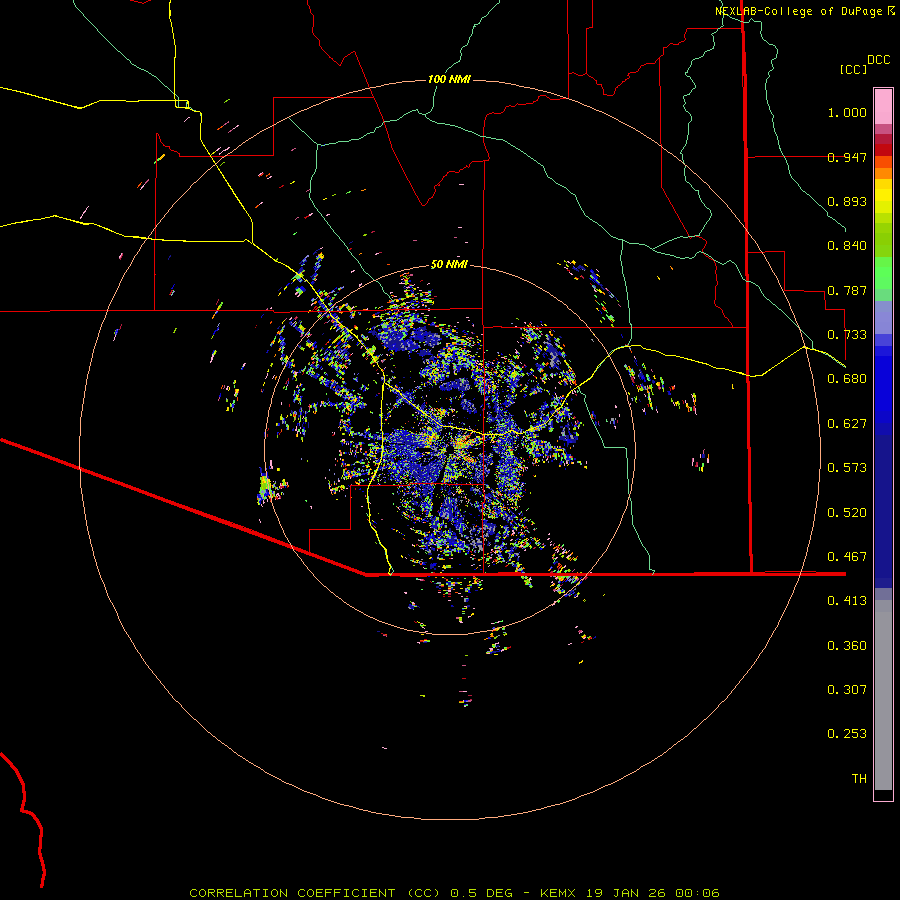Click the 0.413 scale value

tap(847, 601)
